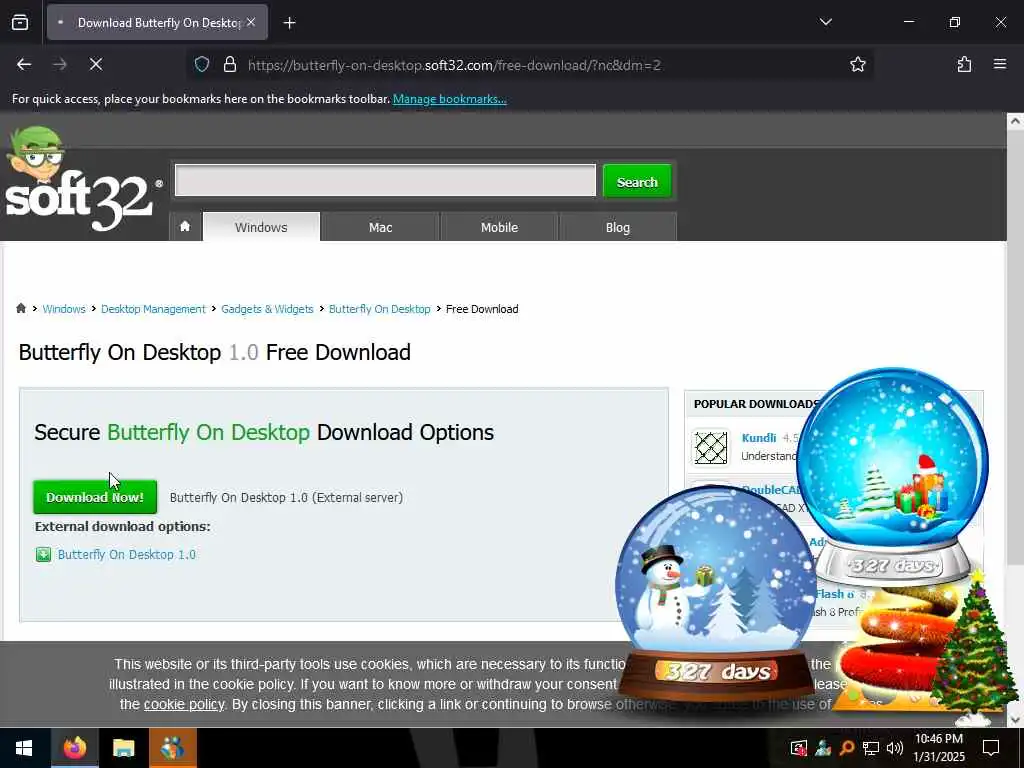The width and height of the screenshot is (1024, 768).
Task: Open the Windows notification center
Action: point(991,748)
